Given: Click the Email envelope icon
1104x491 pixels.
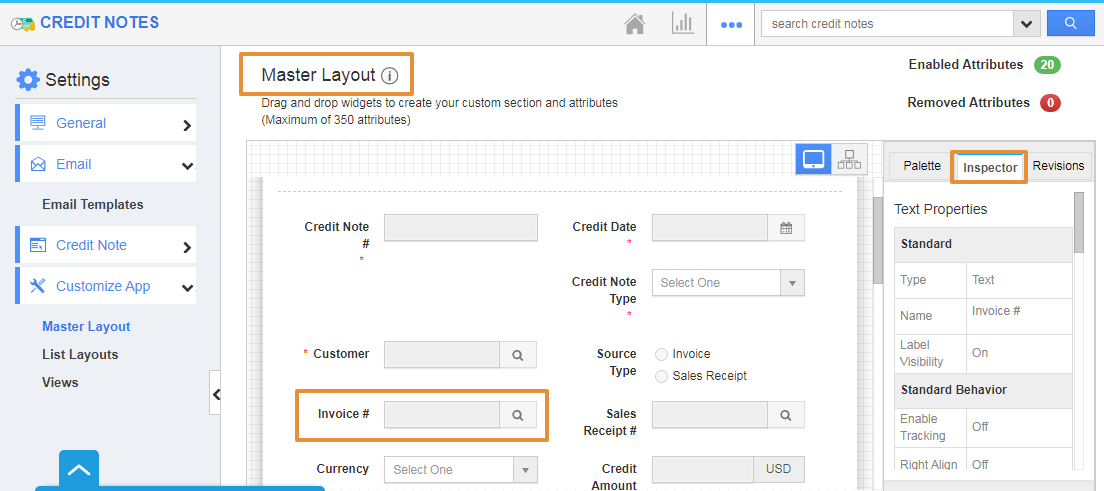Looking at the screenshot, I should pyautogui.click(x=38, y=164).
